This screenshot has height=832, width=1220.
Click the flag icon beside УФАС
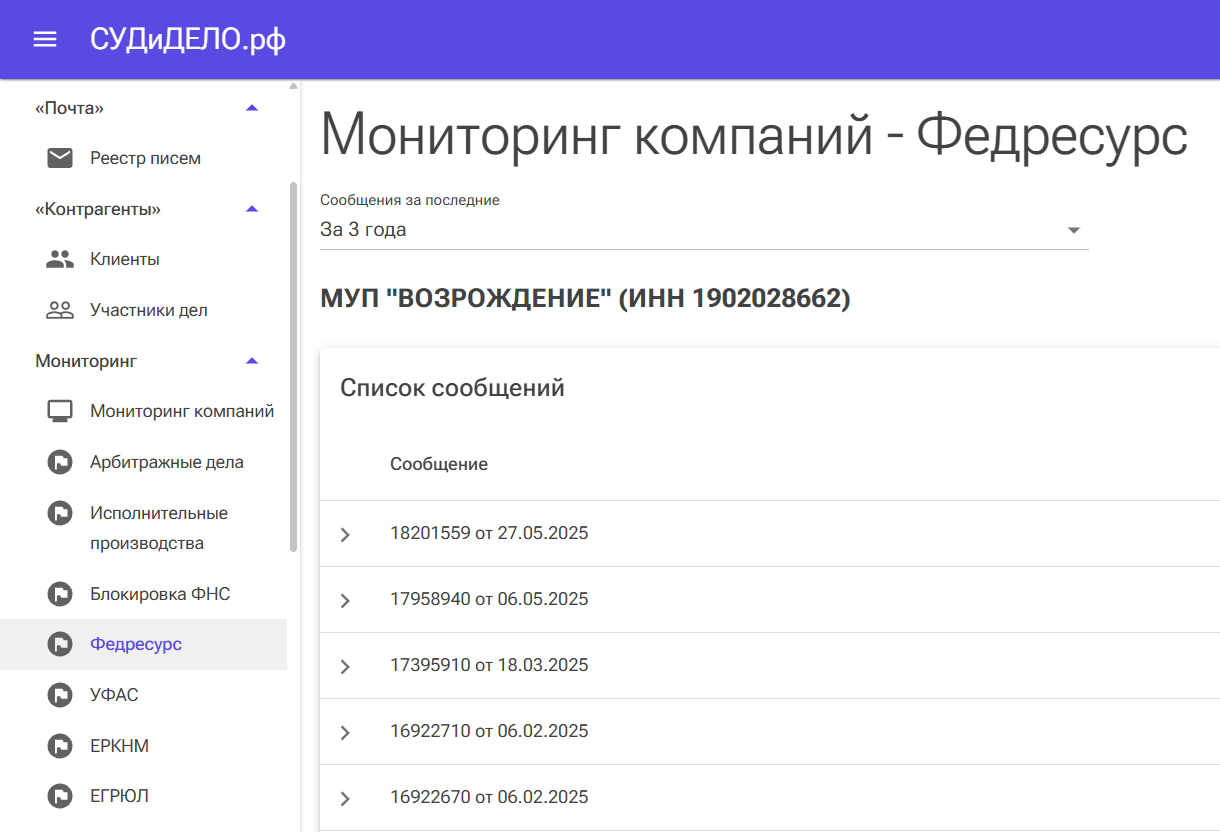(x=60, y=695)
